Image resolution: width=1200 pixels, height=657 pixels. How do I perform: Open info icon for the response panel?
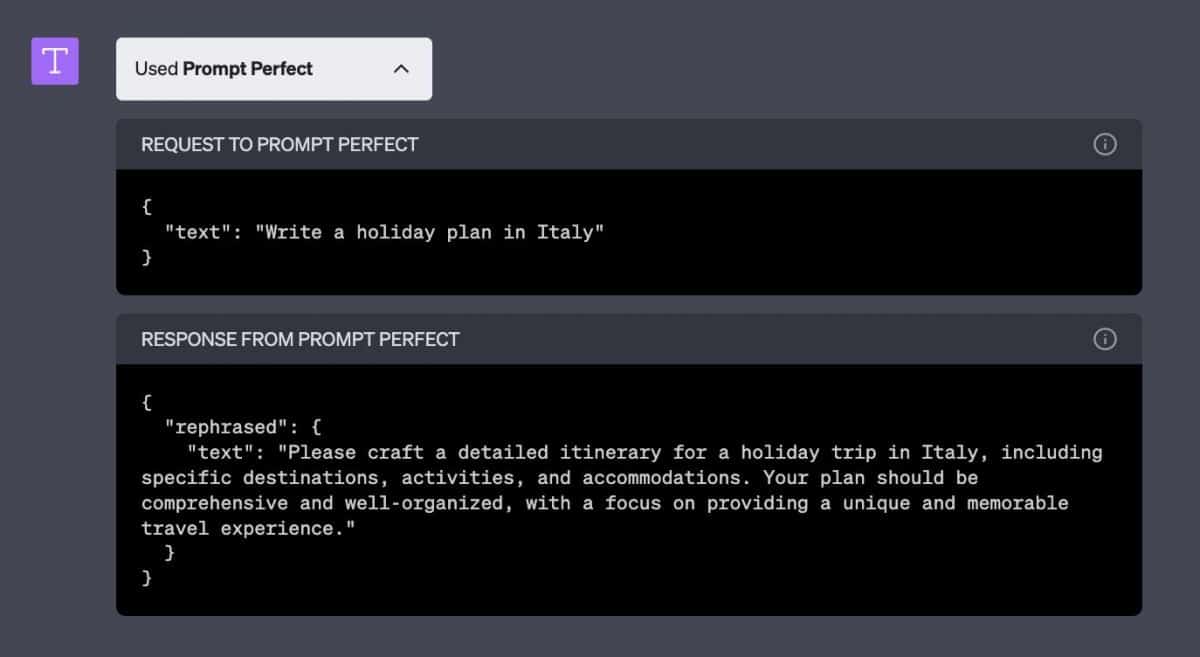coord(1105,339)
